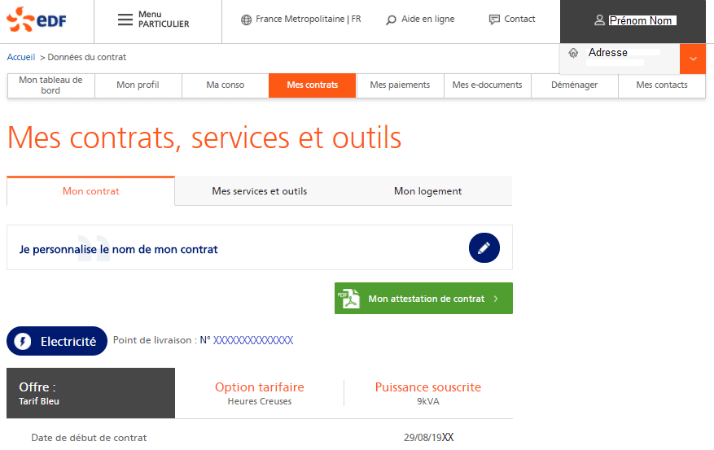This screenshot has width=714, height=450.
Task: Select Mes contrats menu item
Action: [x=312, y=85]
